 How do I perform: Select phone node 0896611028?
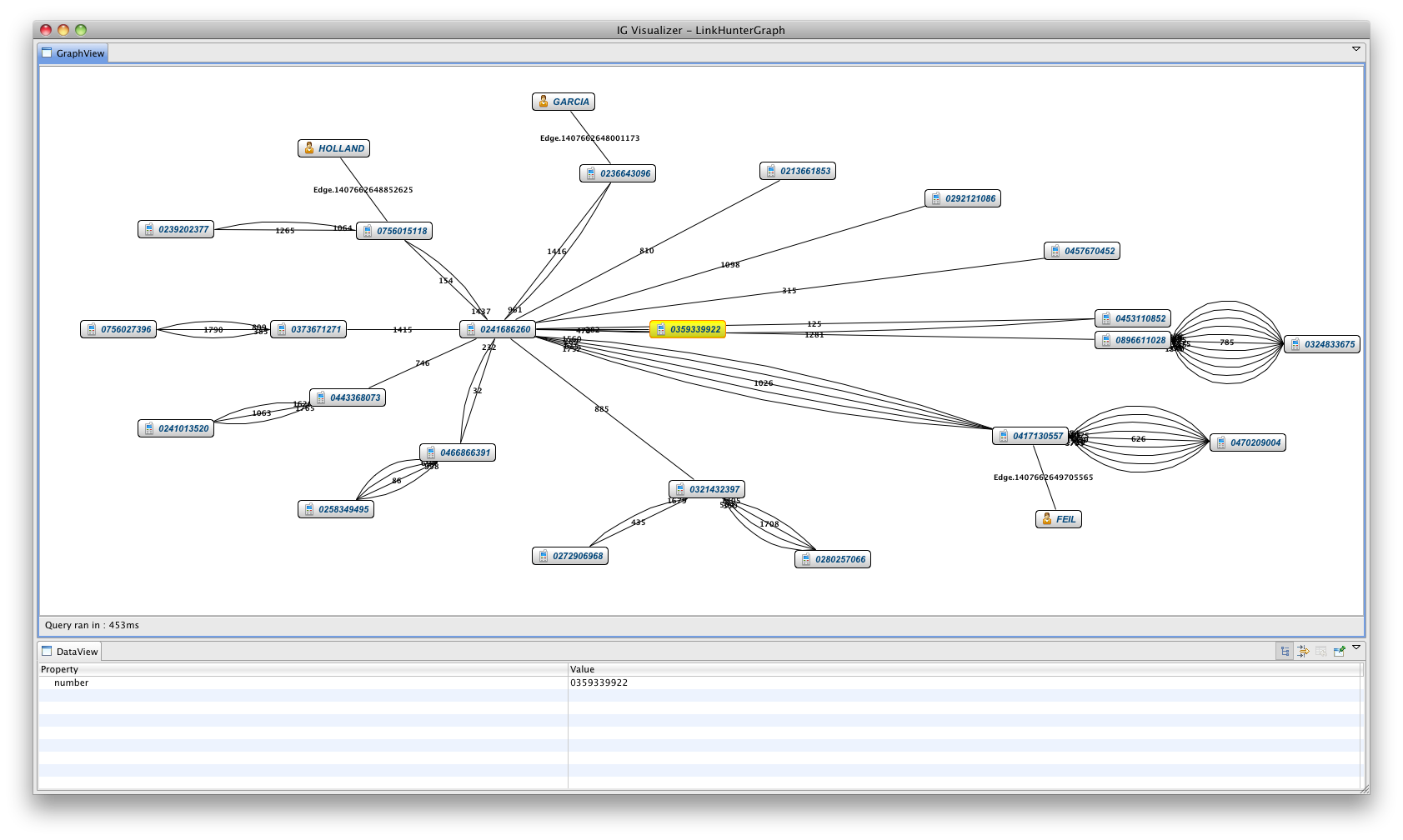tap(1133, 340)
